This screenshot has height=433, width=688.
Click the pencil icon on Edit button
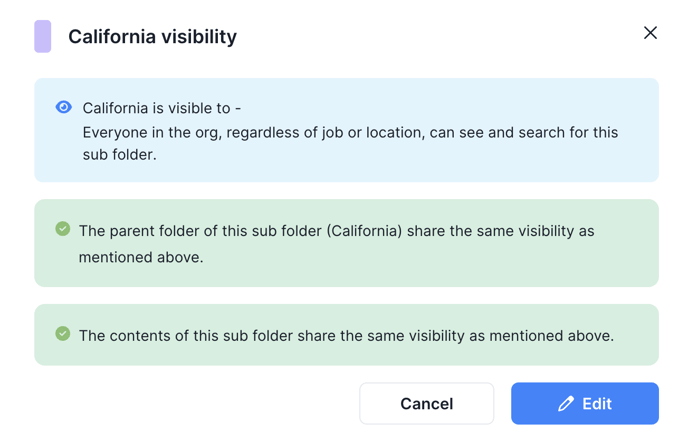click(566, 404)
